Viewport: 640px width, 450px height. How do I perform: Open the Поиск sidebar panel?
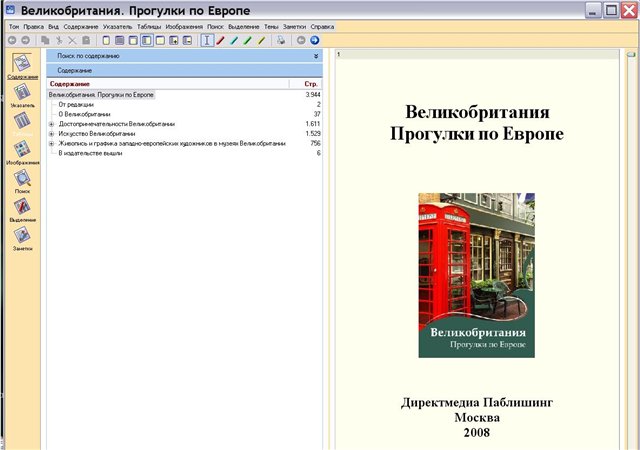pos(21,179)
